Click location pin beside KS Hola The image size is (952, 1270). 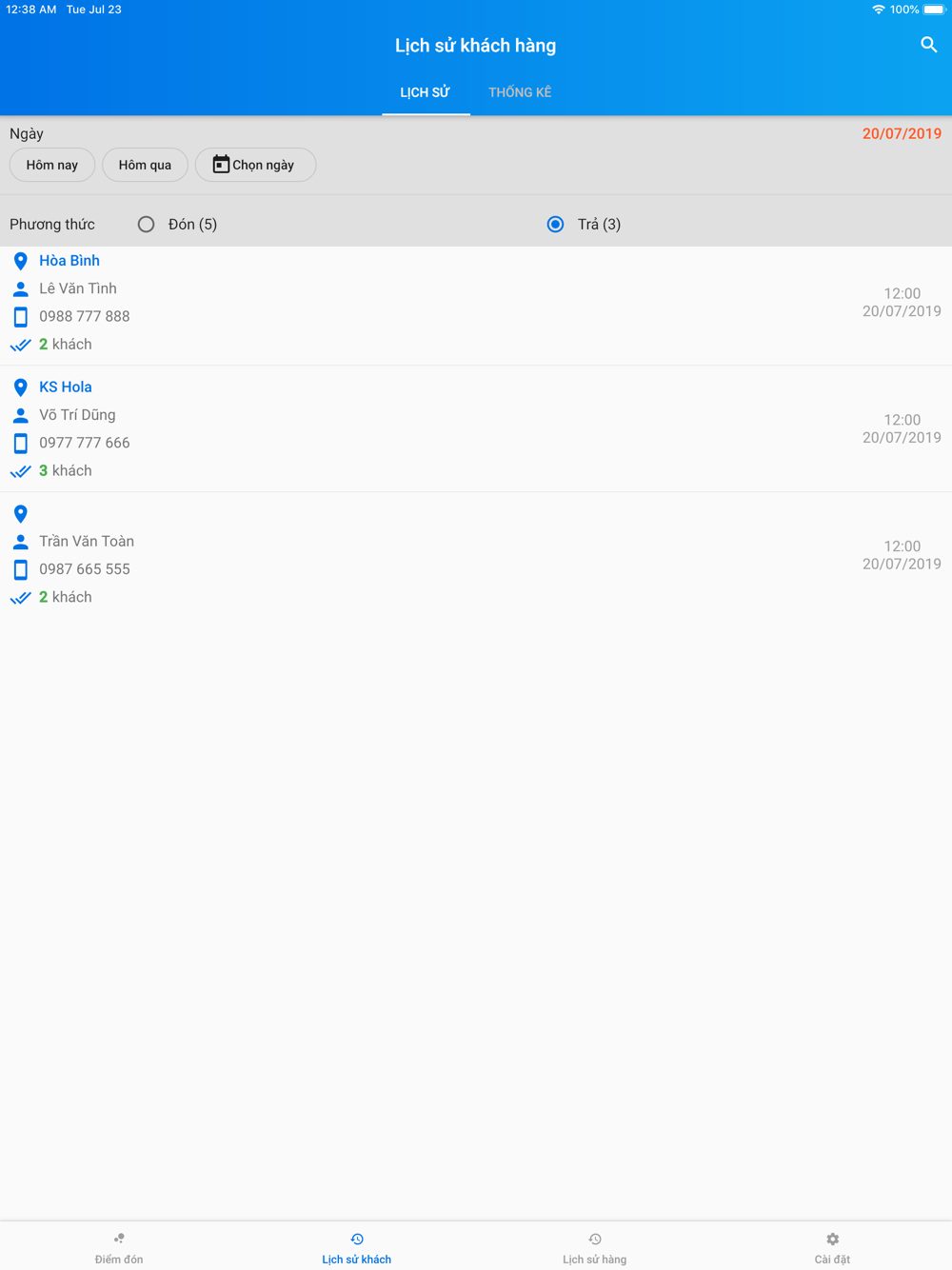point(21,387)
